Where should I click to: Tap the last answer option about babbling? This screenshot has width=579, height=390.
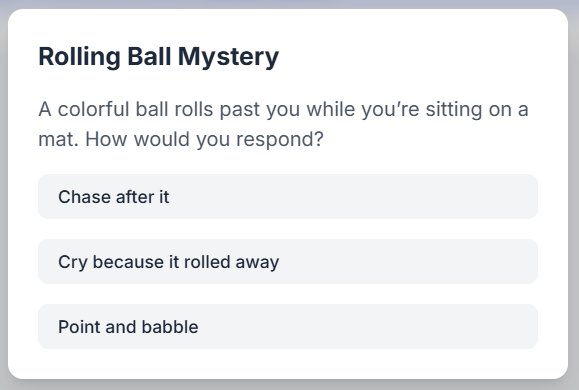click(288, 326)
